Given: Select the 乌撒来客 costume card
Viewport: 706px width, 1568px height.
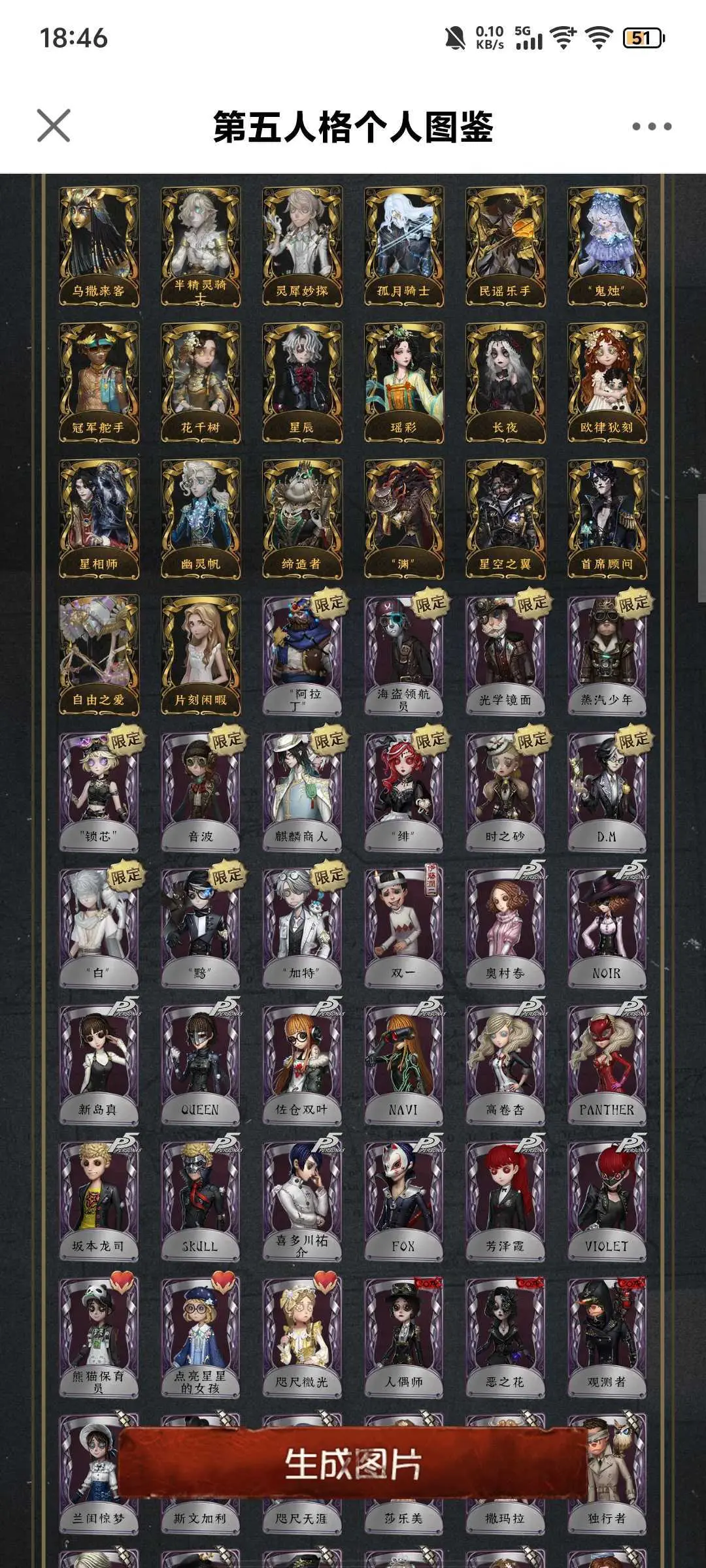Looking at the screenshot, I should point(99,247).
